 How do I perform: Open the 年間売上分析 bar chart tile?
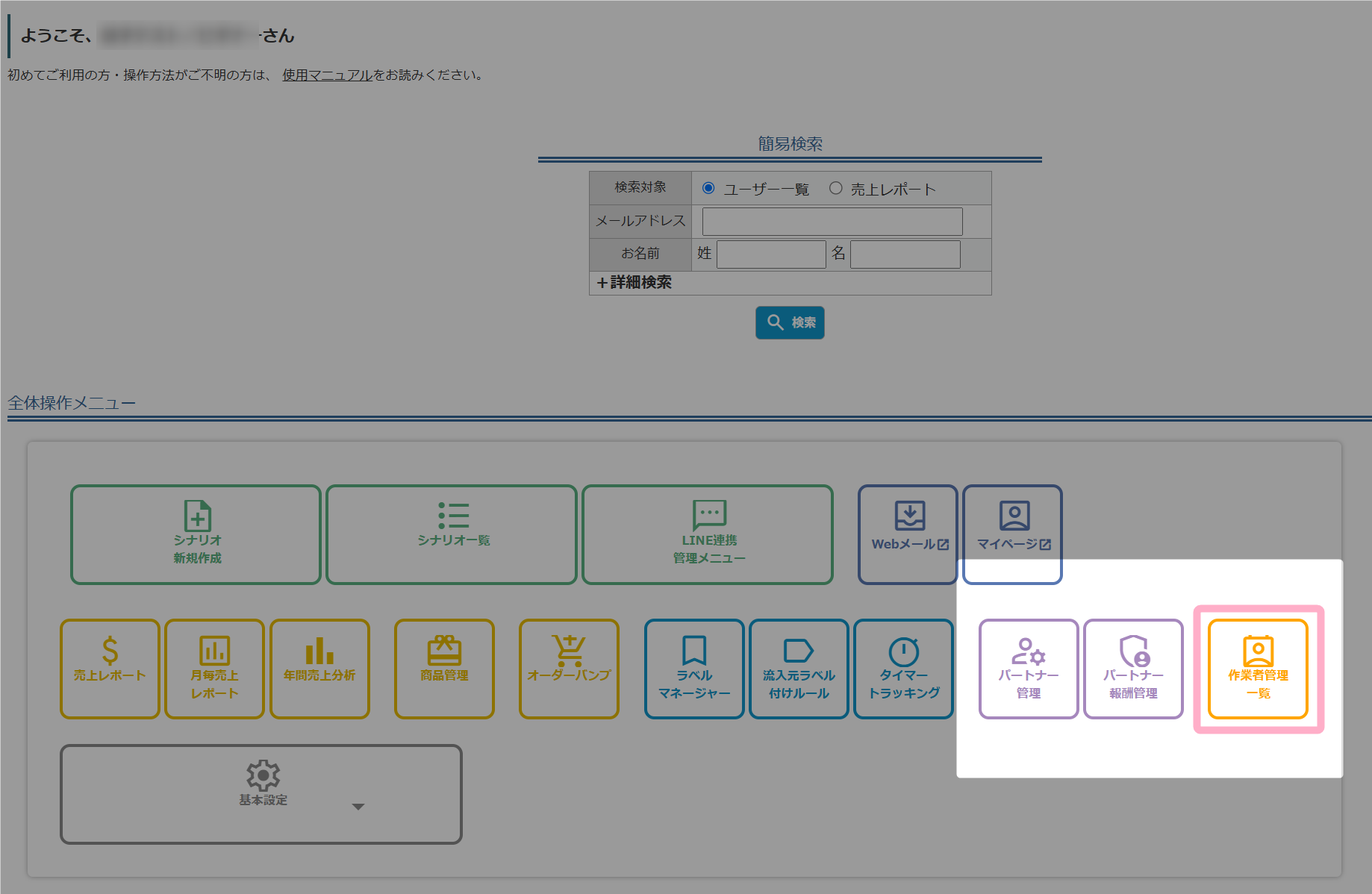[319, 669]
